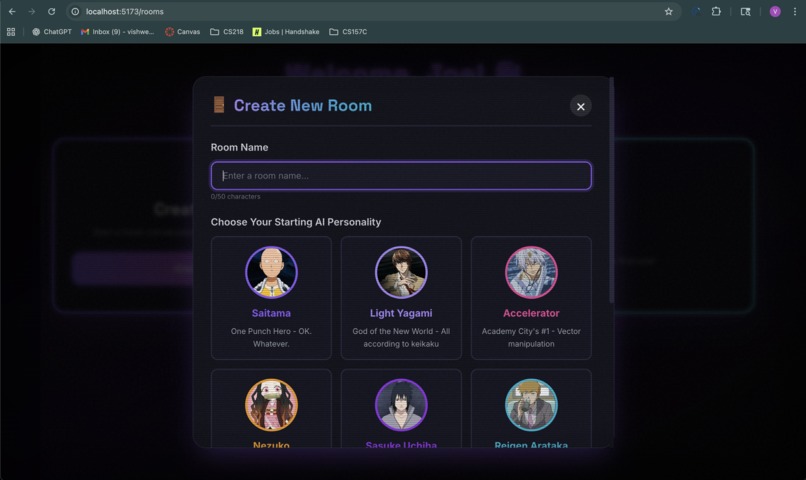Viewport: 806px width, 480px height.
Task: Select the Light Yagami avatar image
Action: (x=401, y=272)
